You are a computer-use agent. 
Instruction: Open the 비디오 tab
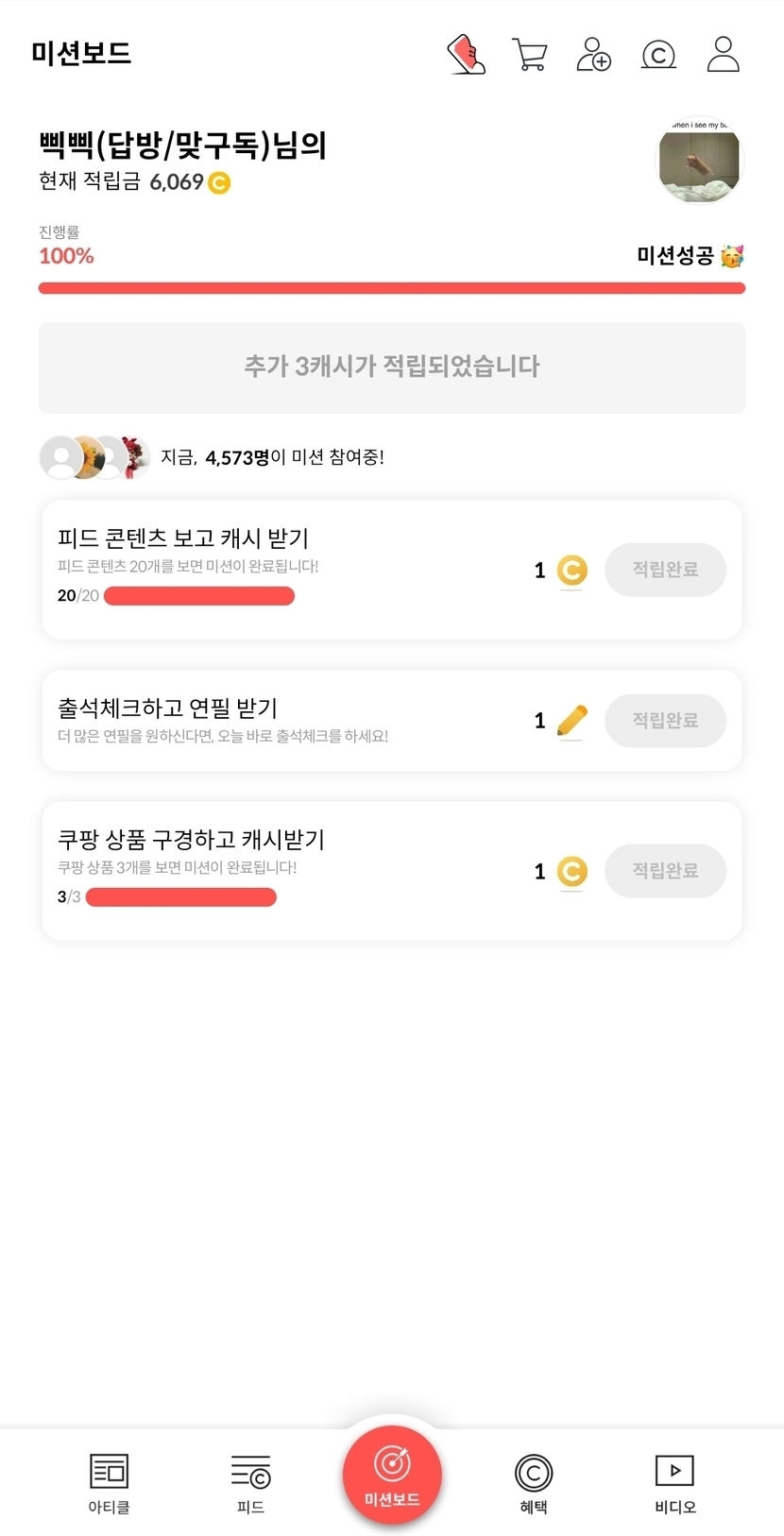pyautogui.click(x=674, y=1482)
